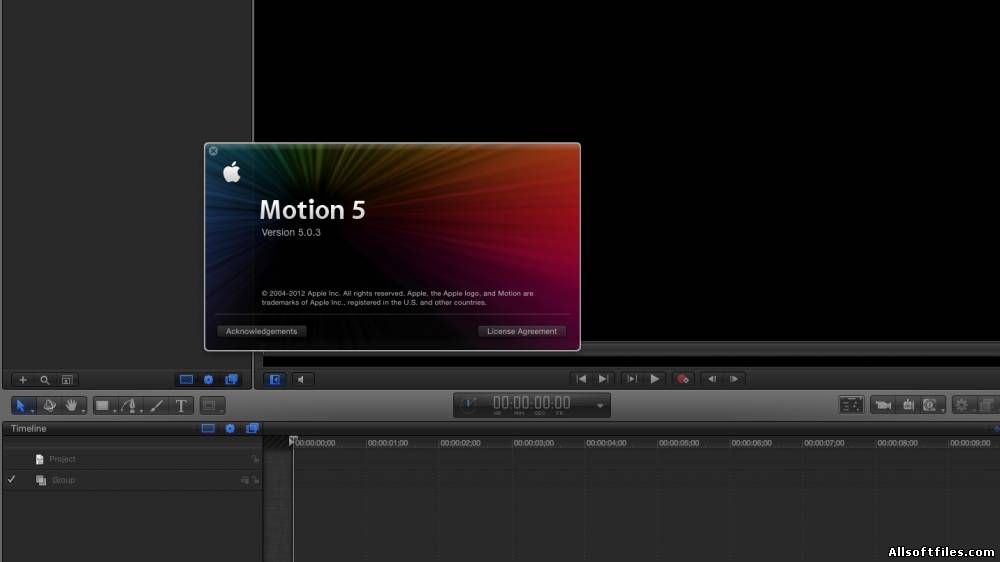Click the search magnifier icon
The image size is (1000, 562).
point(44,380)
